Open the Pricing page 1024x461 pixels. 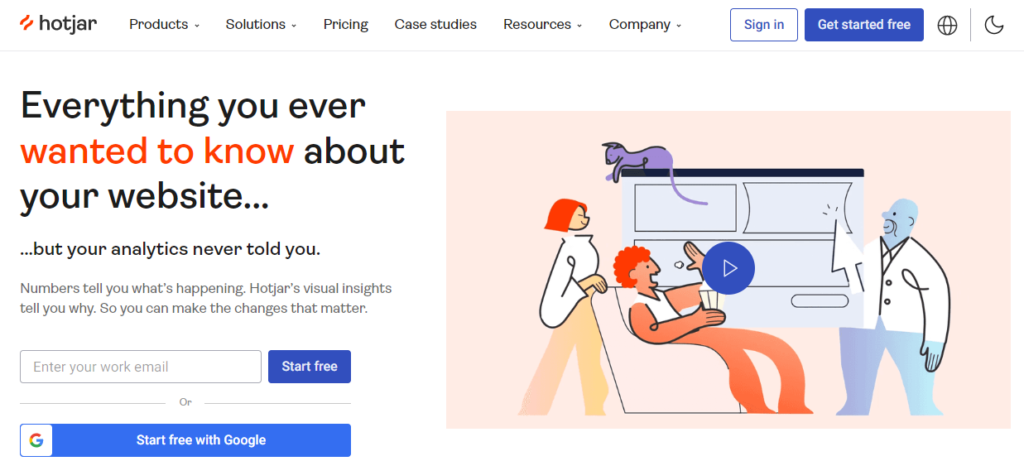pos(345,25)
